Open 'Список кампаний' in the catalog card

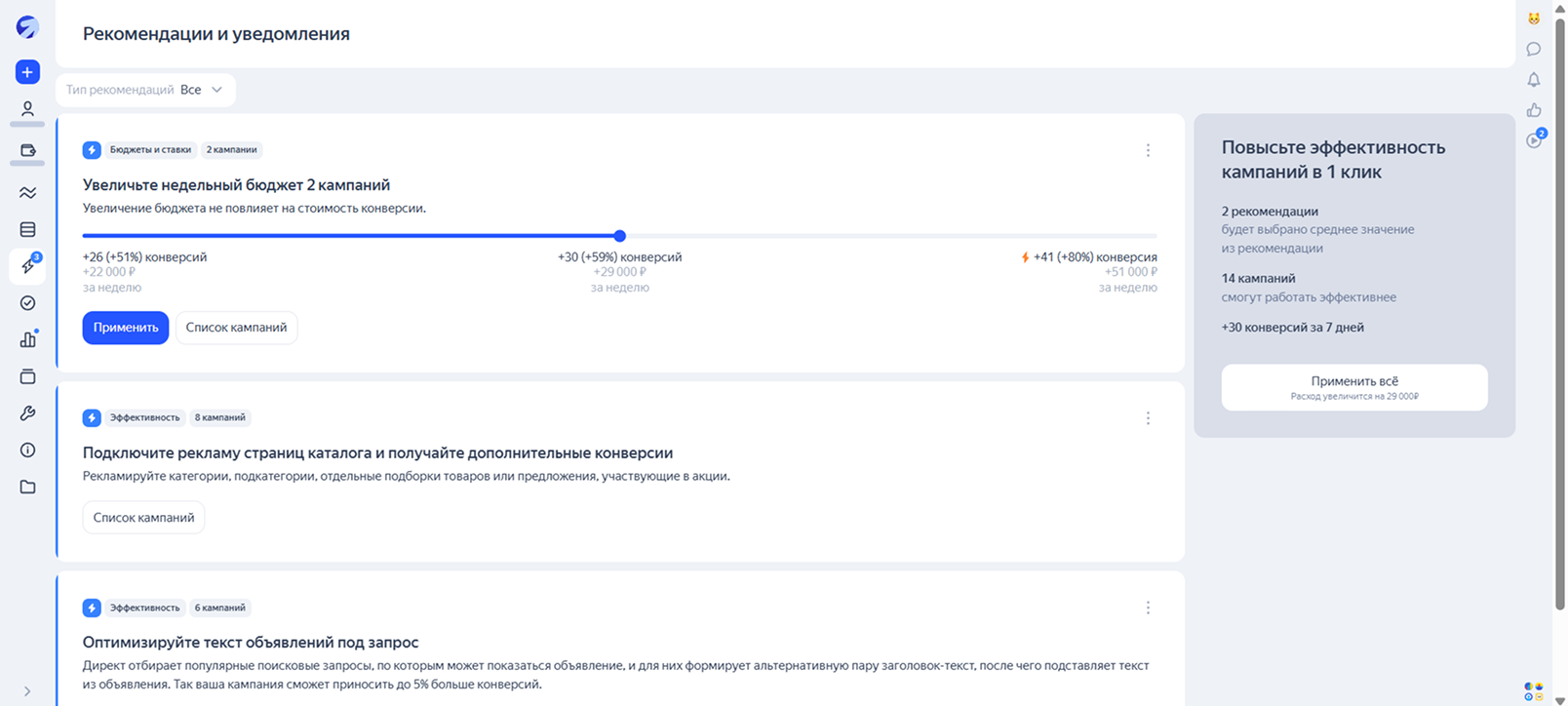(143, 518)
